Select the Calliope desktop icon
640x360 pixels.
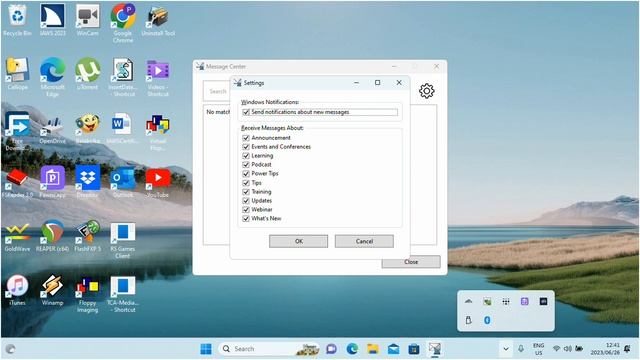click(18, 74)
